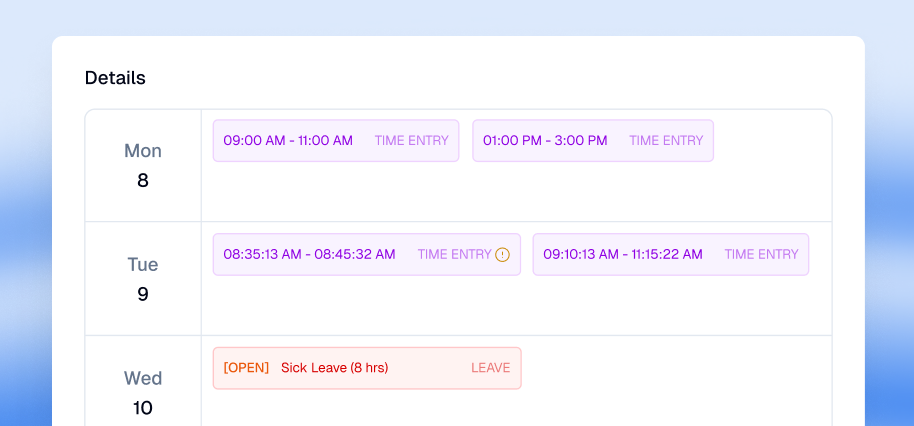Viewport: 914px width, 426px height.
Task: Click date number 10 under Wed
Action: click(143, 408)
